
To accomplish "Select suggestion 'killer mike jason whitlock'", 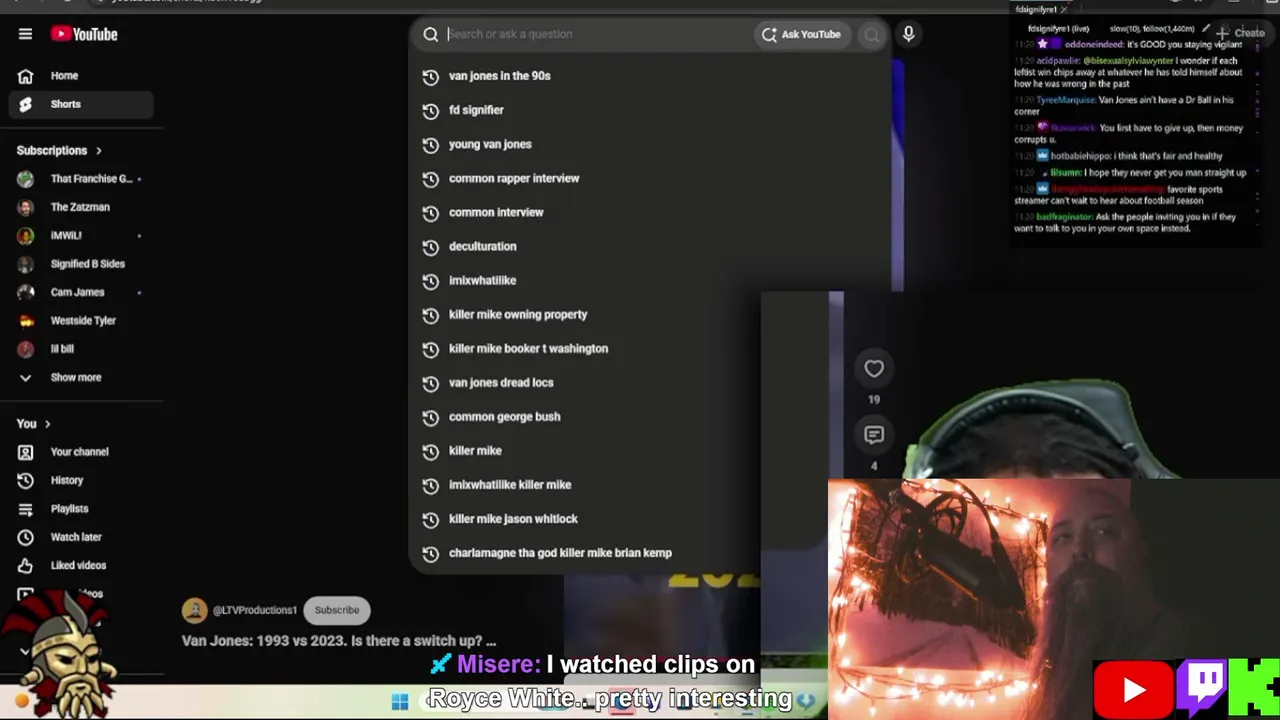I will [x=585, y=519].
